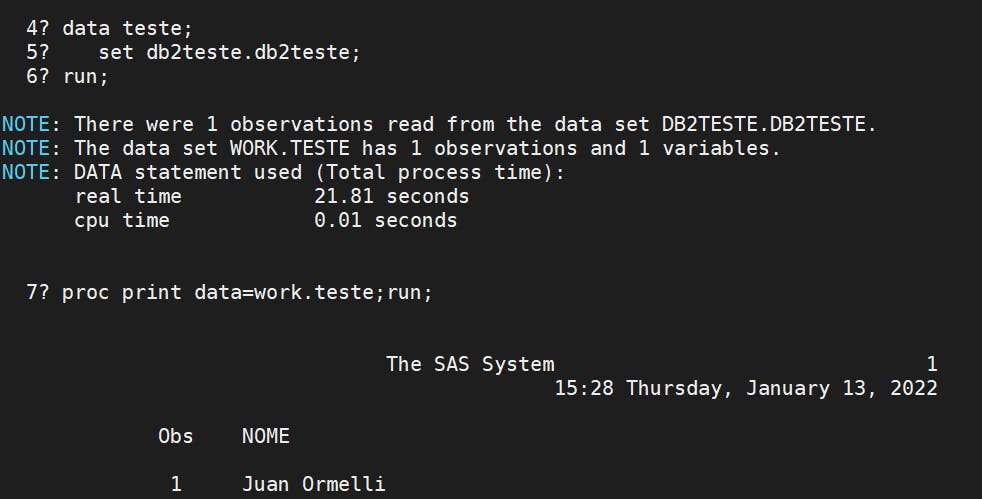Click the '21.81 seconds' value
Image resolution: width=982 pixels, height=499 pixels.
[x=391, y=196]
